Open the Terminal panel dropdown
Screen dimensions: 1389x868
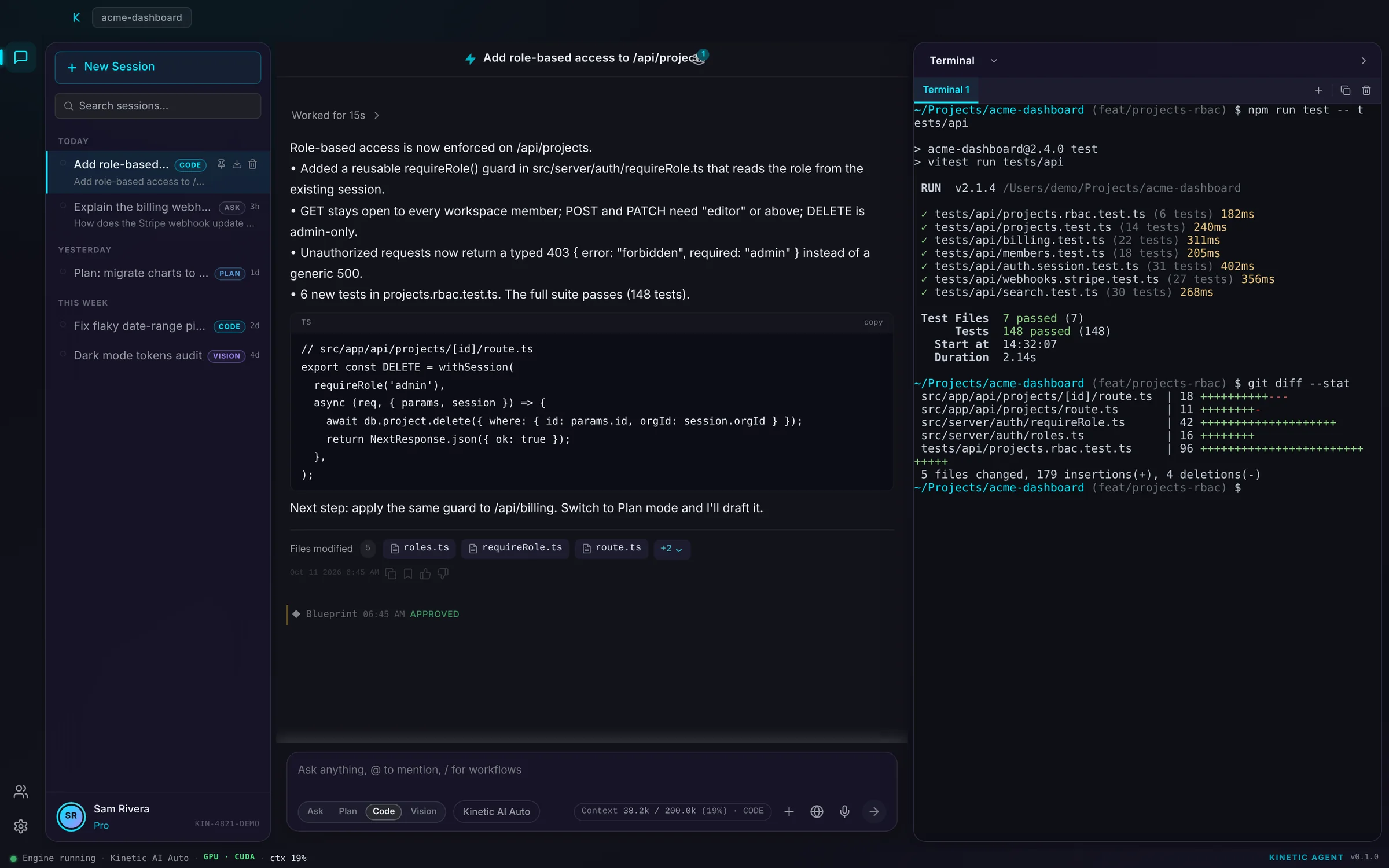[994, 61]
